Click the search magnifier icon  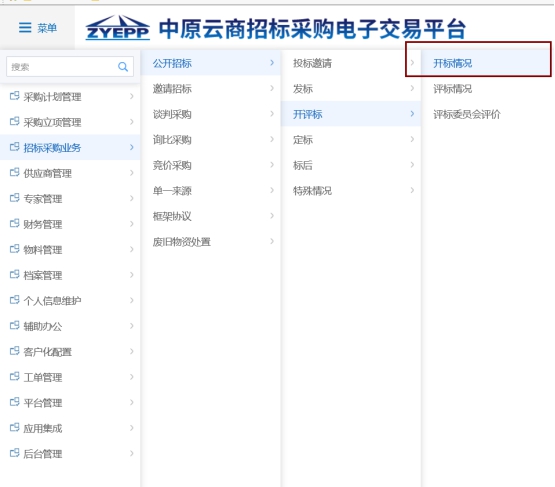coord(123,67)
